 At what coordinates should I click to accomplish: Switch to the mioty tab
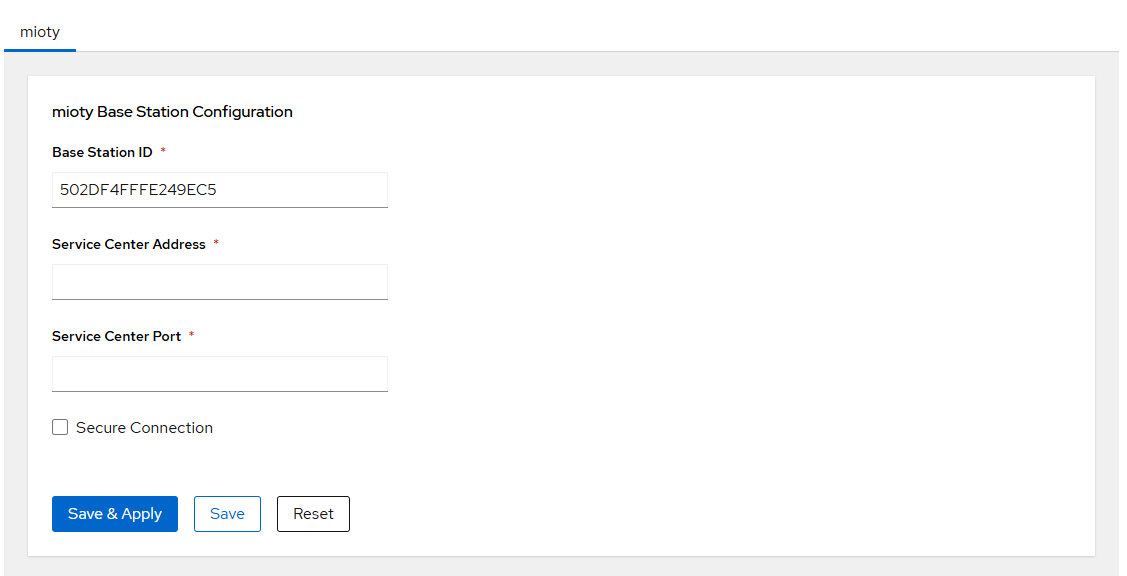tap(40, 32)
